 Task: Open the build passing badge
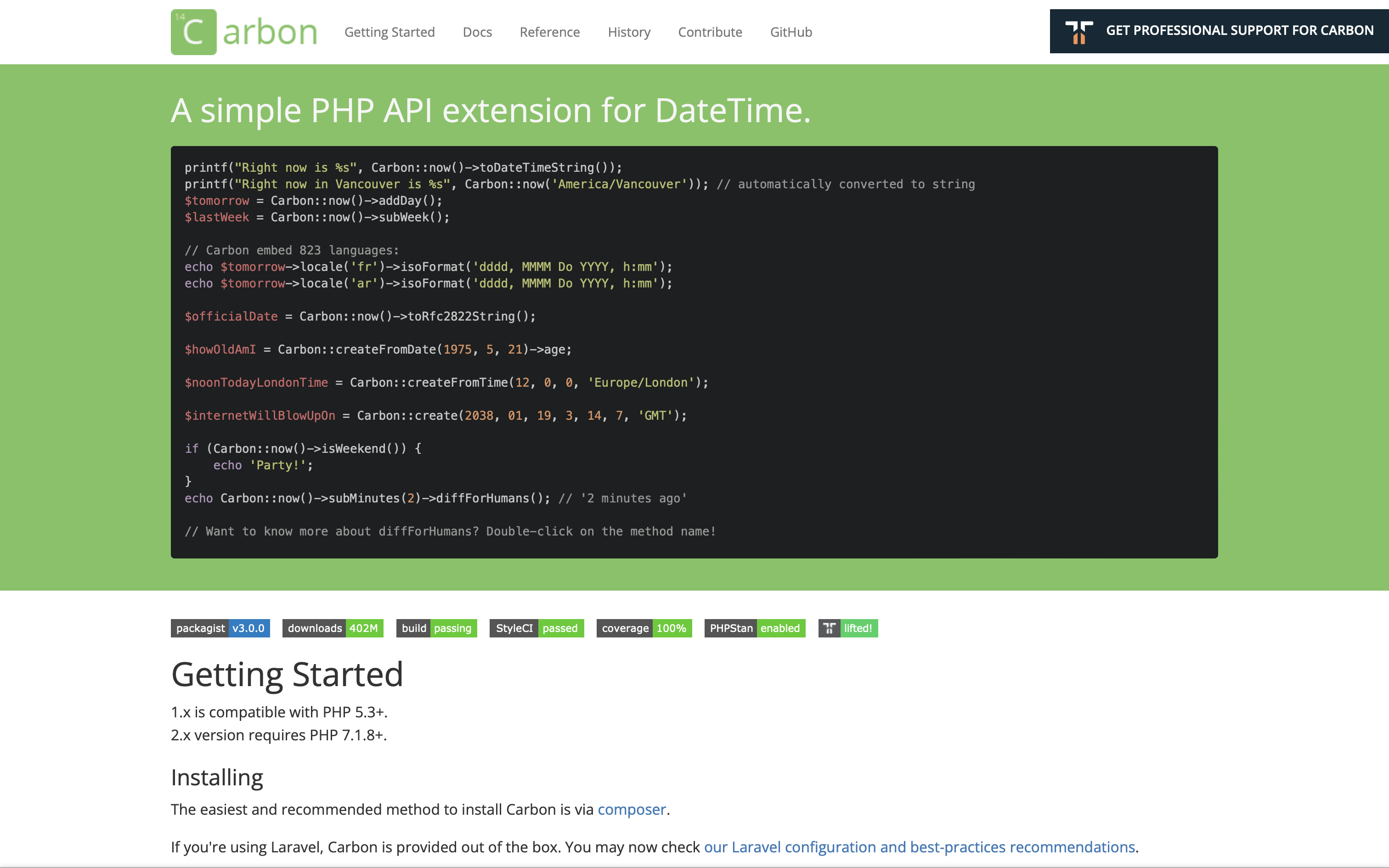pyautogui.click(x=437, y=628)
